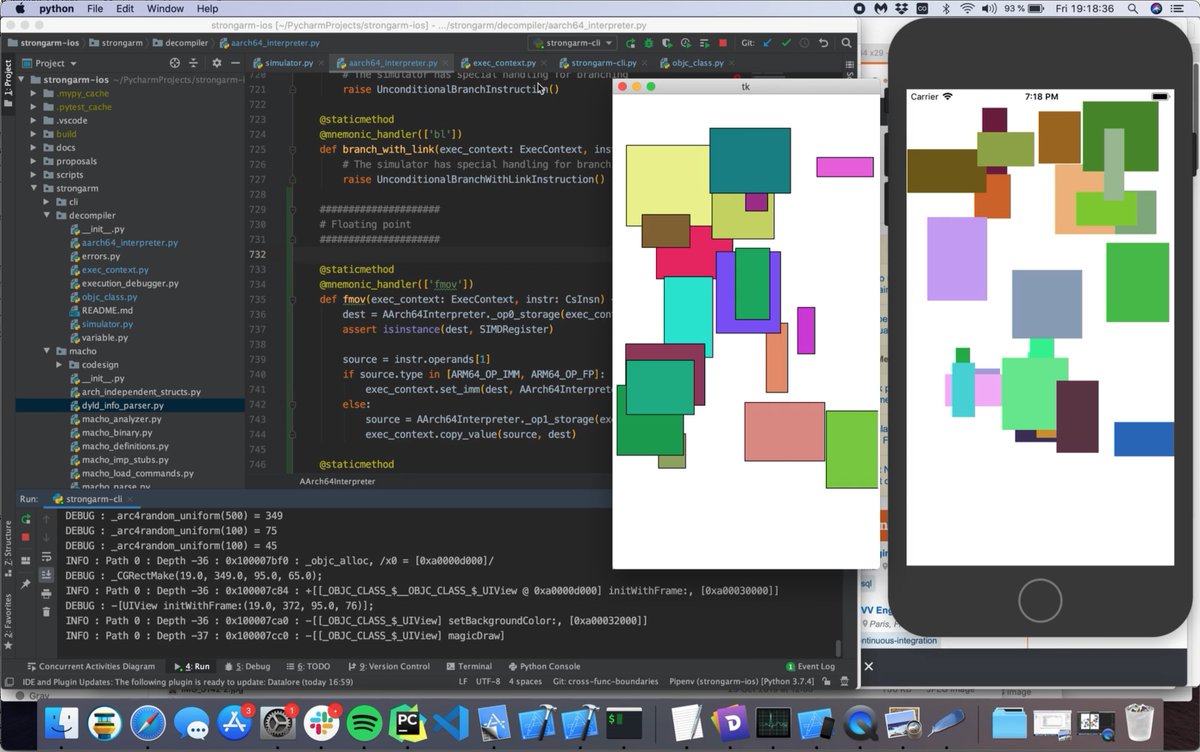Viewport: 1200px width, 752px height.
Task: Open the Terminal tool window tab
Action: pyautogui.click(x=468, y=666)
